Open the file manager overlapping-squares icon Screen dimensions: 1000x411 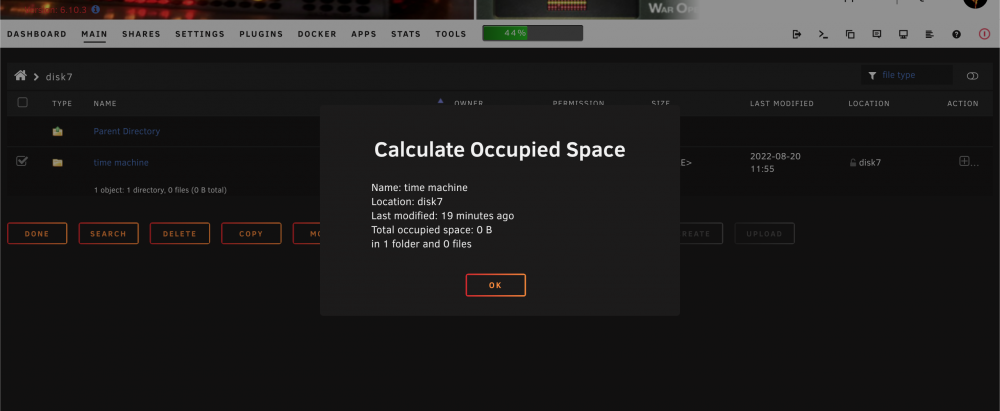click(x=850, y=34)
